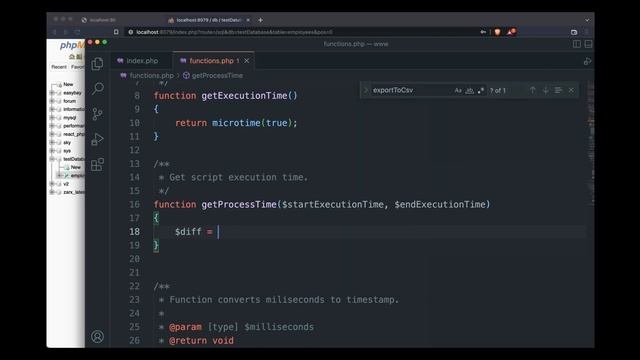The image size is (640, 360).
Task: Click getProcessTime in the breadcrumb
Action: (x=217, y=76)
